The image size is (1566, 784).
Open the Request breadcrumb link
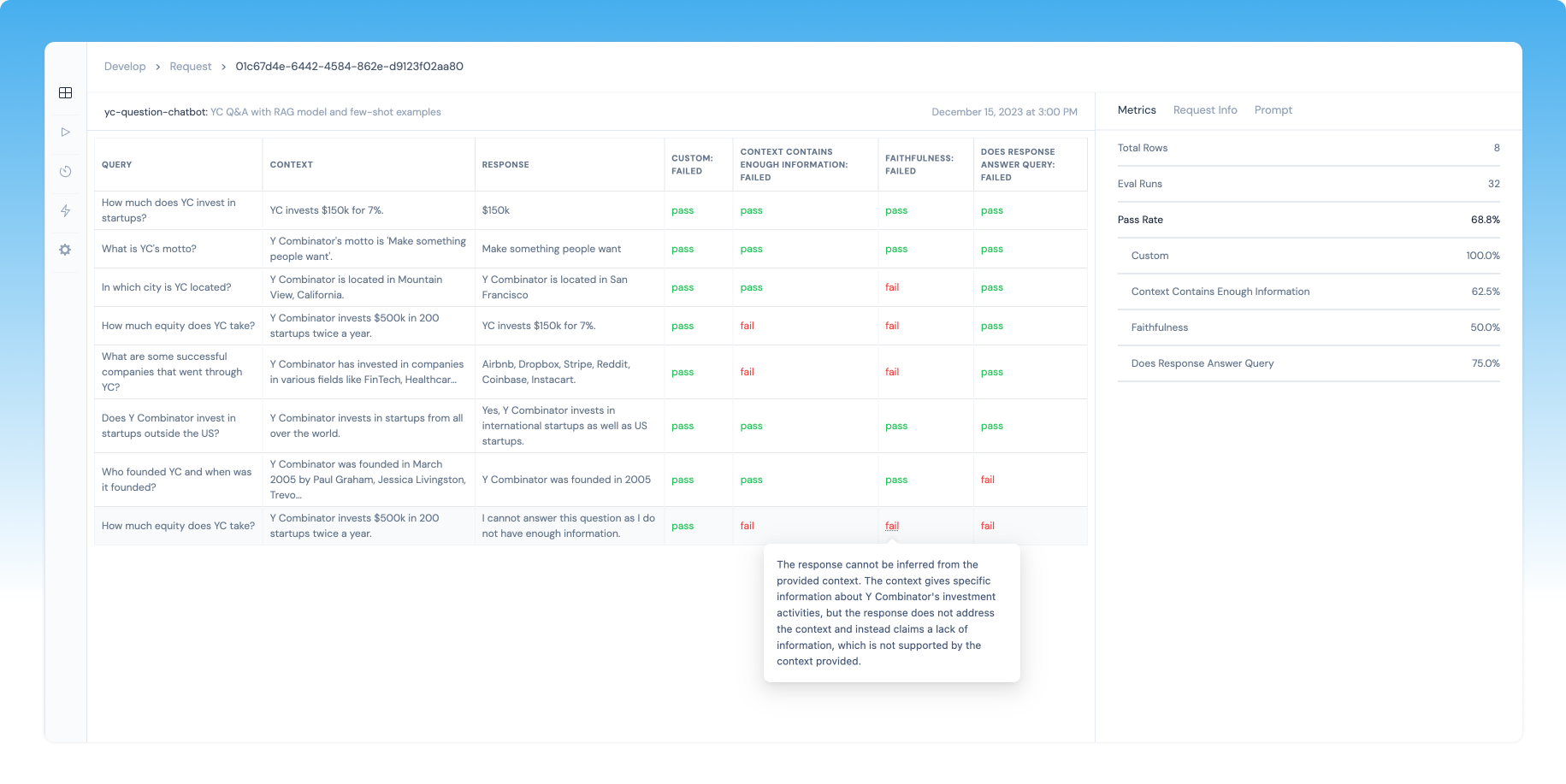(x=191, y=66)
